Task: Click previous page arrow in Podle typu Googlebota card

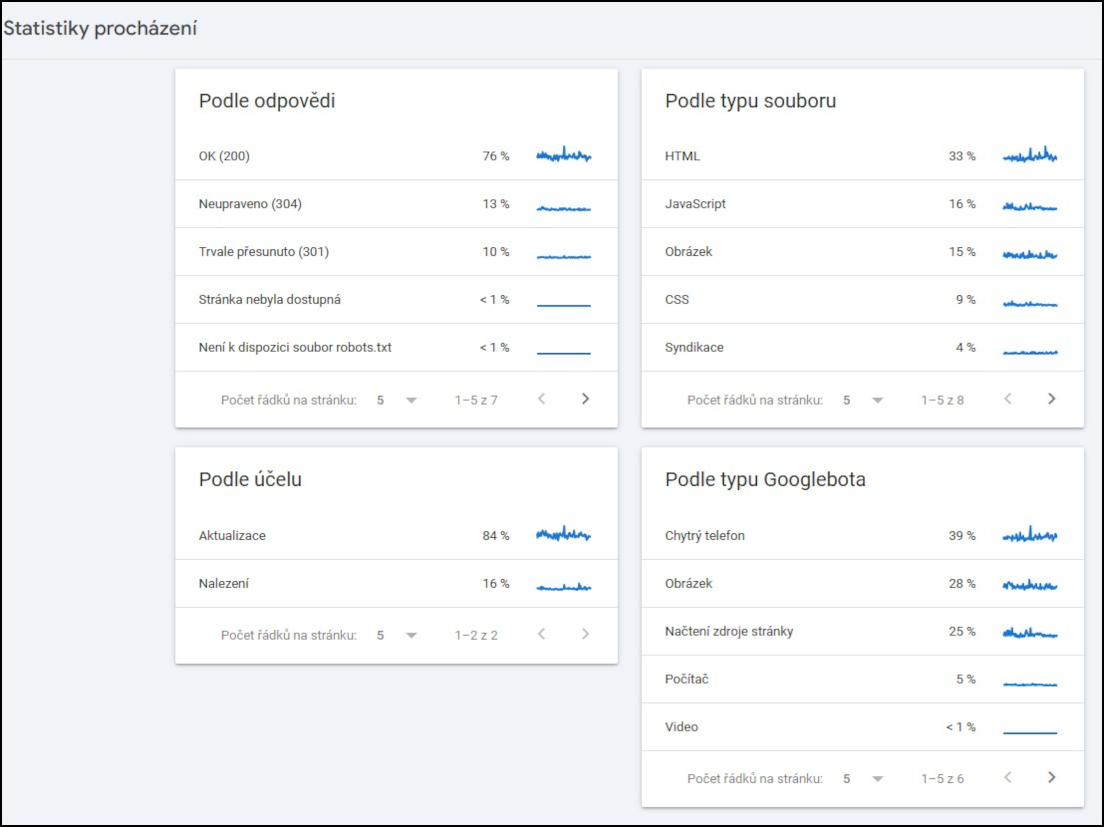Action: point(1008,777)
